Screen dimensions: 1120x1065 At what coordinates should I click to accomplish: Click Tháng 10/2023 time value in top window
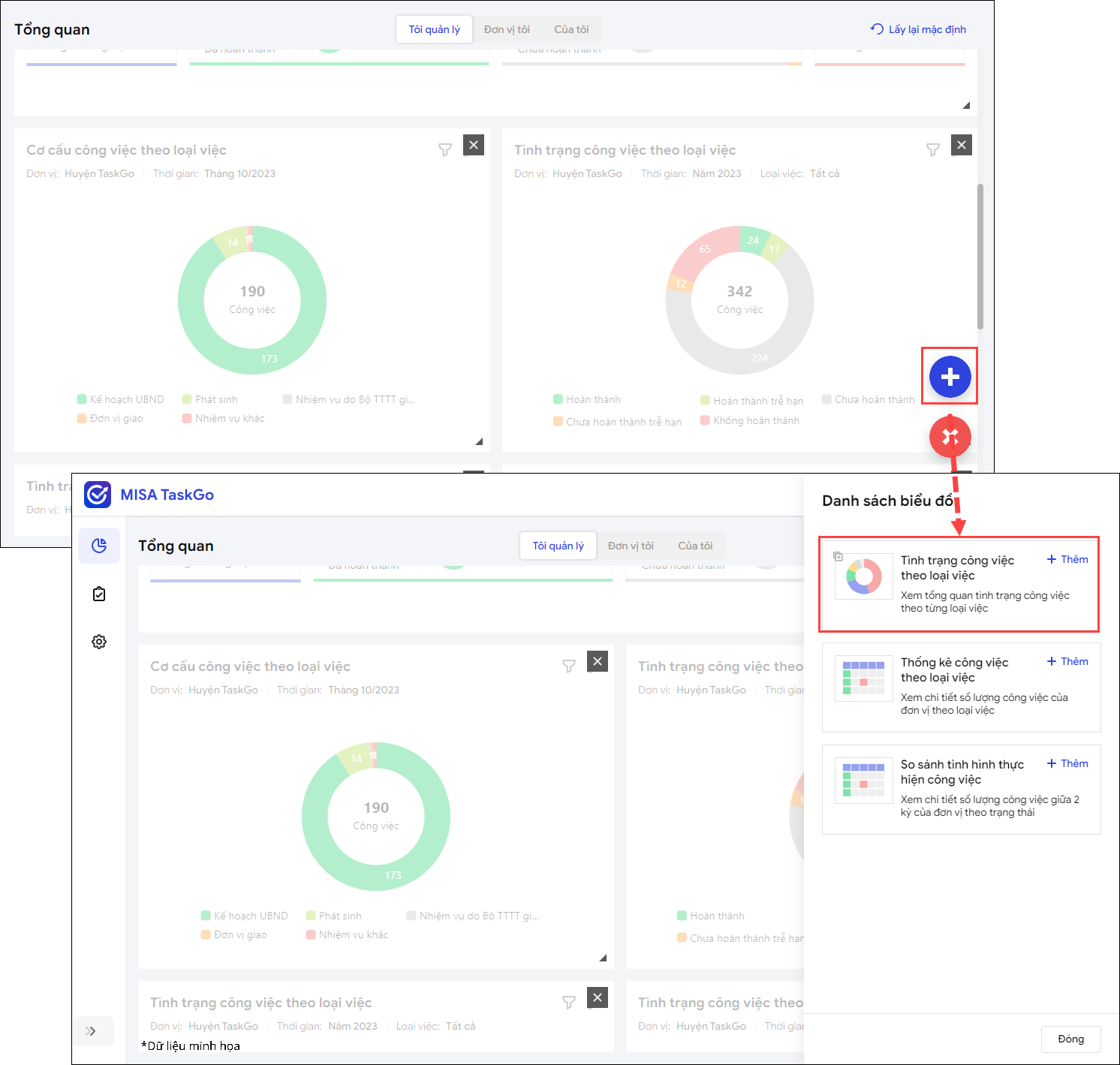click(x=239, y=173)
